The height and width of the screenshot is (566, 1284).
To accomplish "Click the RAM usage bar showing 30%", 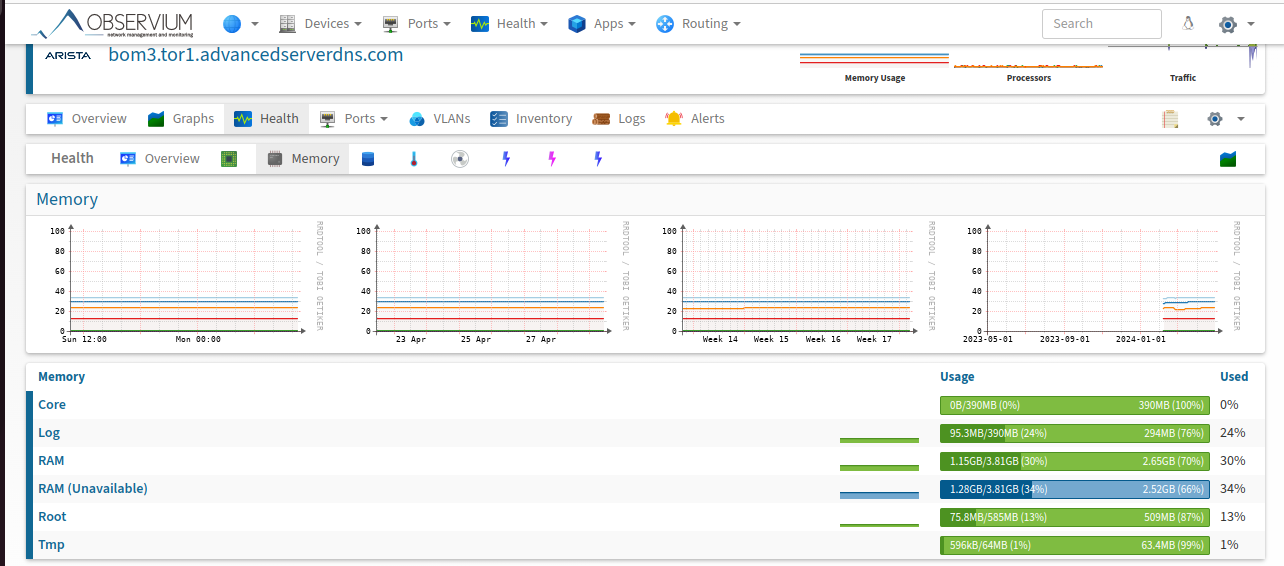I will (x=1074, y=461).
